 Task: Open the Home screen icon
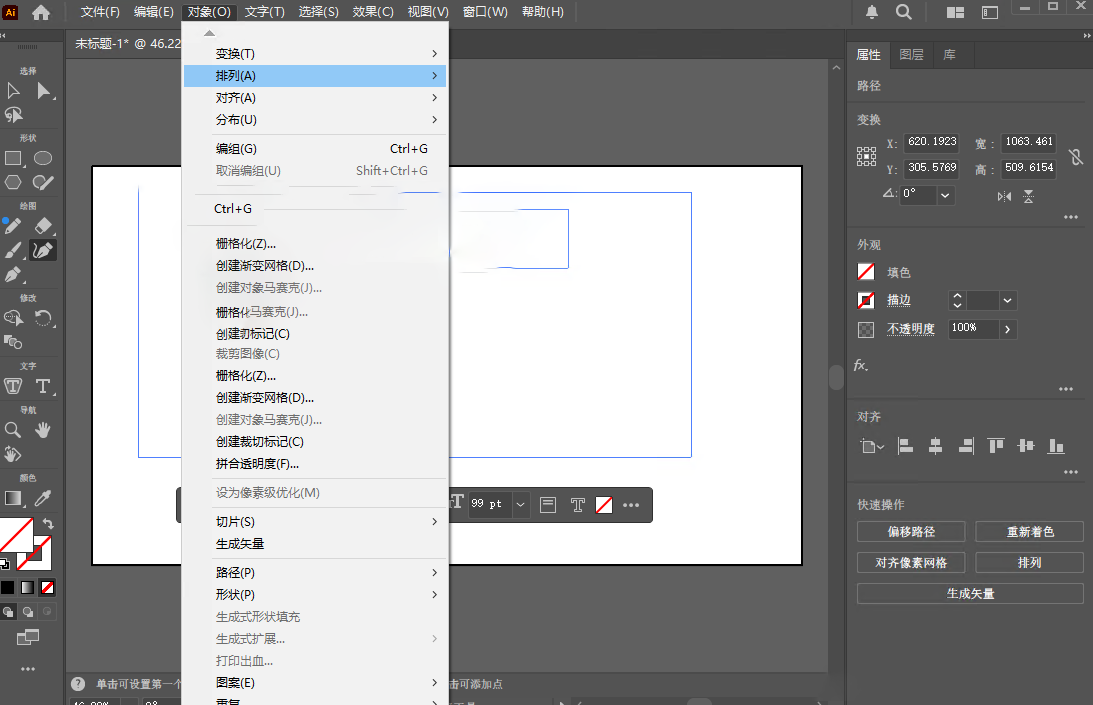click(41, 12)
